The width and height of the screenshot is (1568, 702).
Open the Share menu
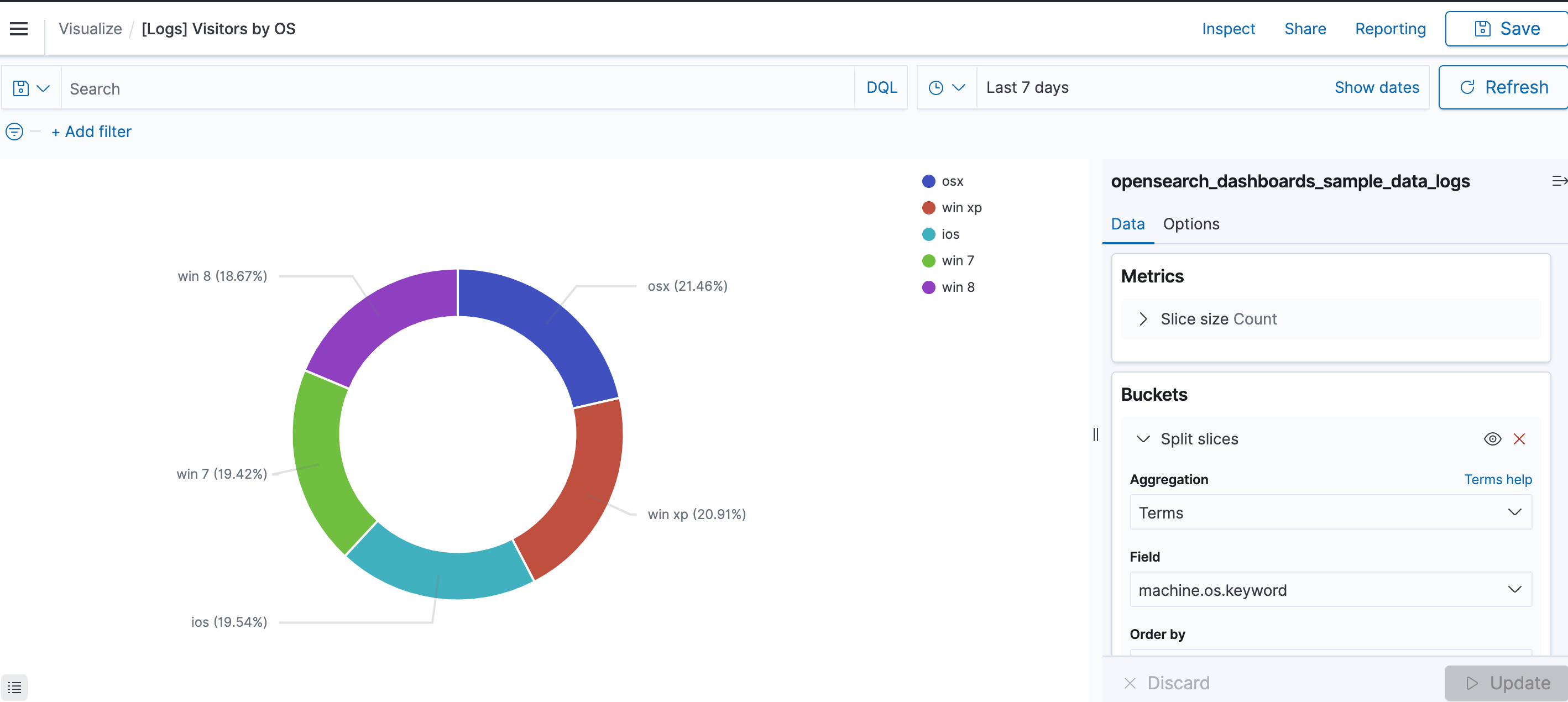(x=1305, y=29)
